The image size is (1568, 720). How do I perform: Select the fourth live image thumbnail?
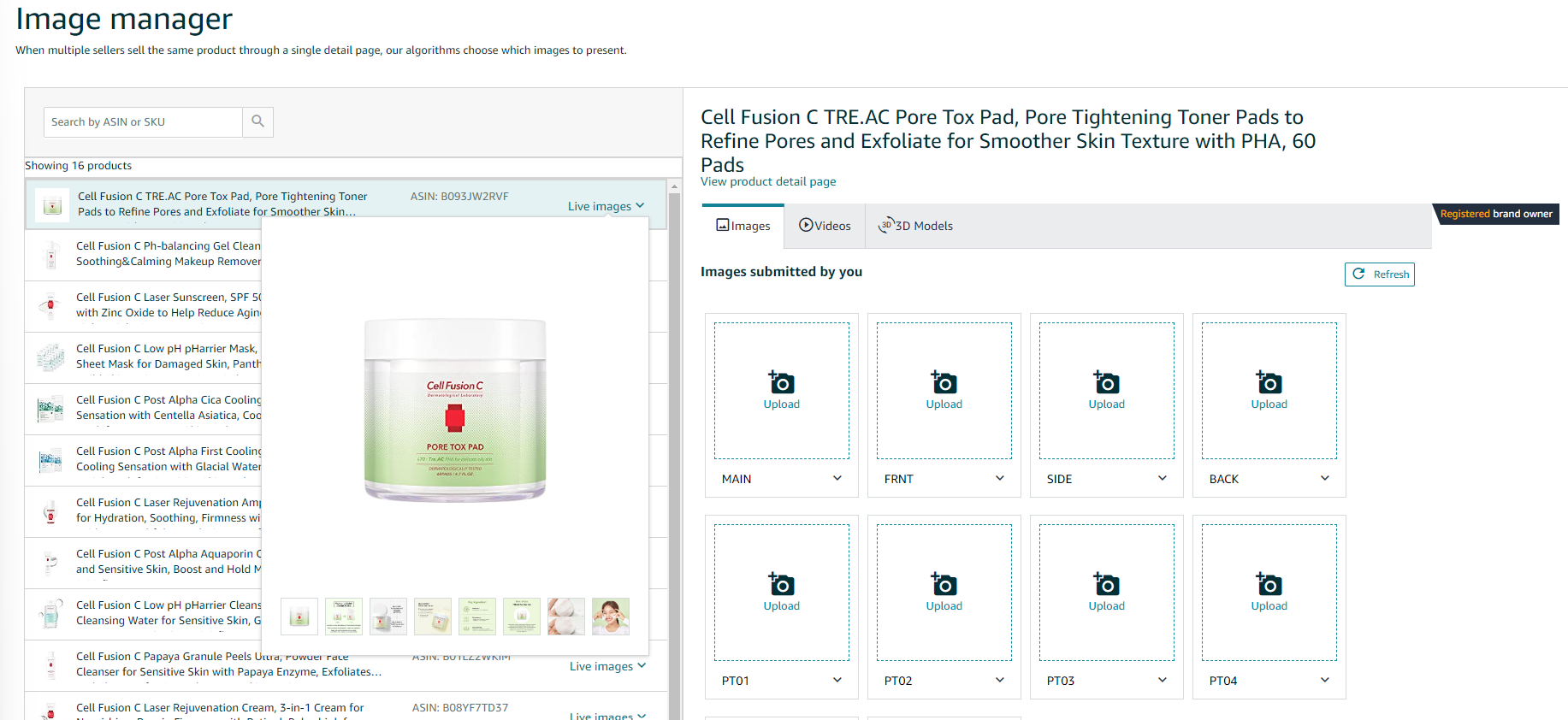click(x=433, y=617)
